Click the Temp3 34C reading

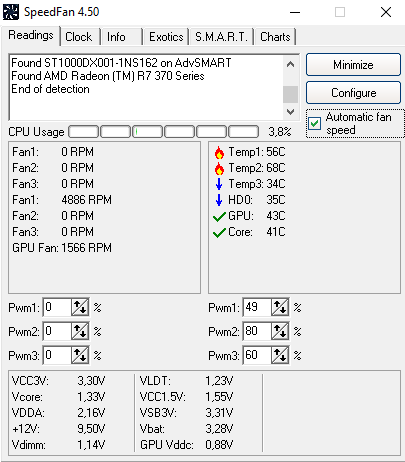[257, 184]
